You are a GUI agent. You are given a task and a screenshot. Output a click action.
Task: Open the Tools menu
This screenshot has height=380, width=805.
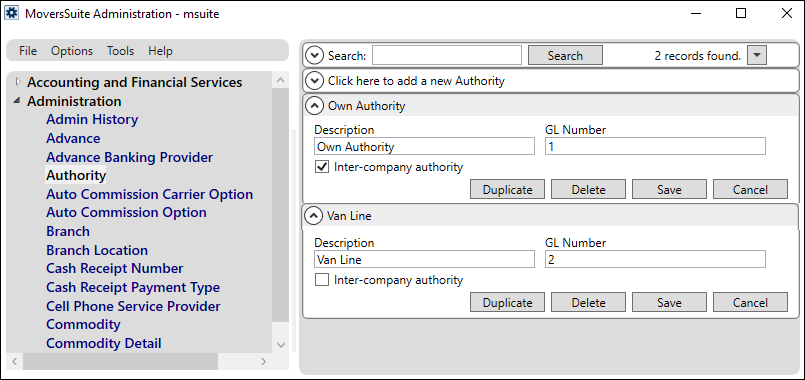[x=121, y=51]
